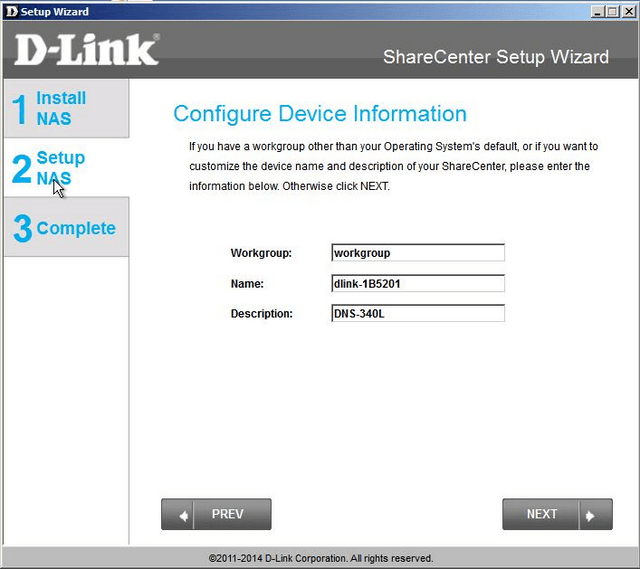
Task: Click the D-Link logo in the header
Action: pyautogui.click(x=87, y=49)
